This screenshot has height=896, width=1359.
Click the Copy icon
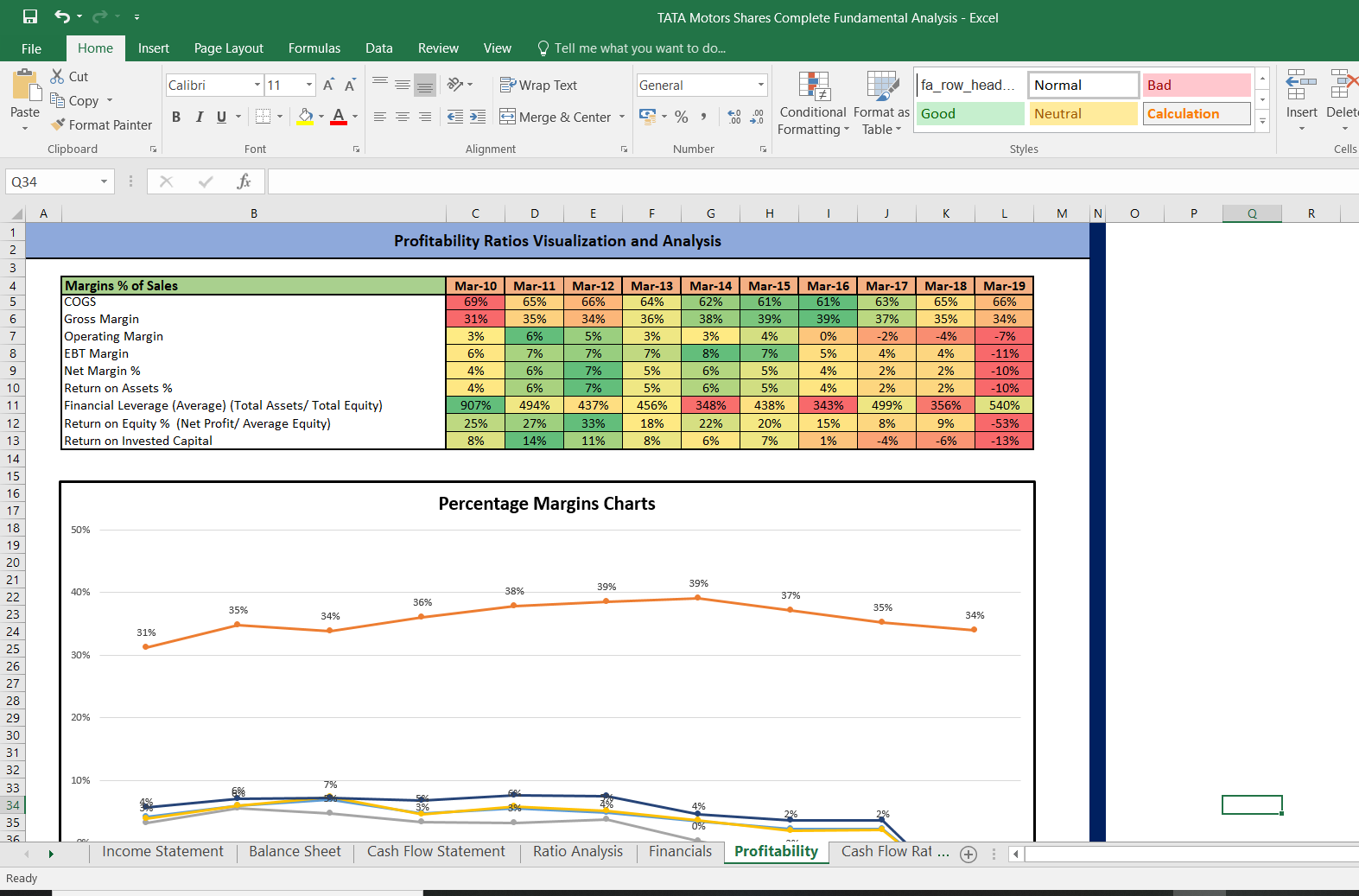[58, 100]
